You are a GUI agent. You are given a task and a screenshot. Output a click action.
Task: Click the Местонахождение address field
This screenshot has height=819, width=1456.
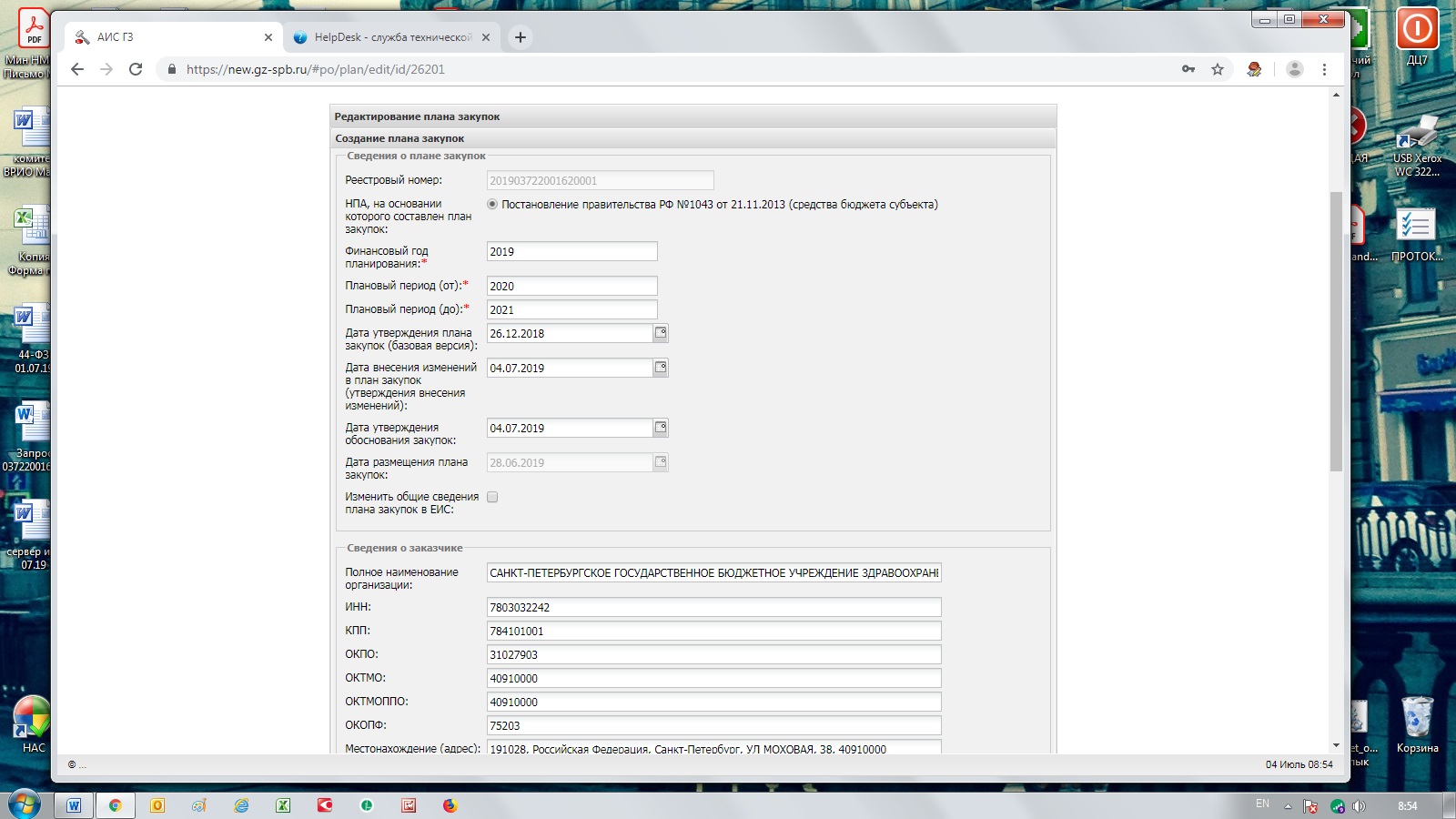point(713,747)
